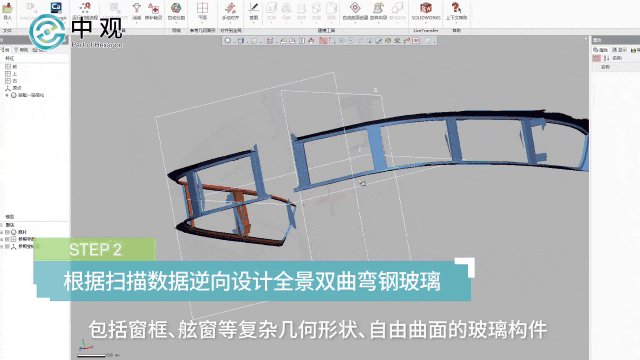Select the Origin (原点) item in feature tree
Viewport: 640px width, 360px height.
pos(13,88)
